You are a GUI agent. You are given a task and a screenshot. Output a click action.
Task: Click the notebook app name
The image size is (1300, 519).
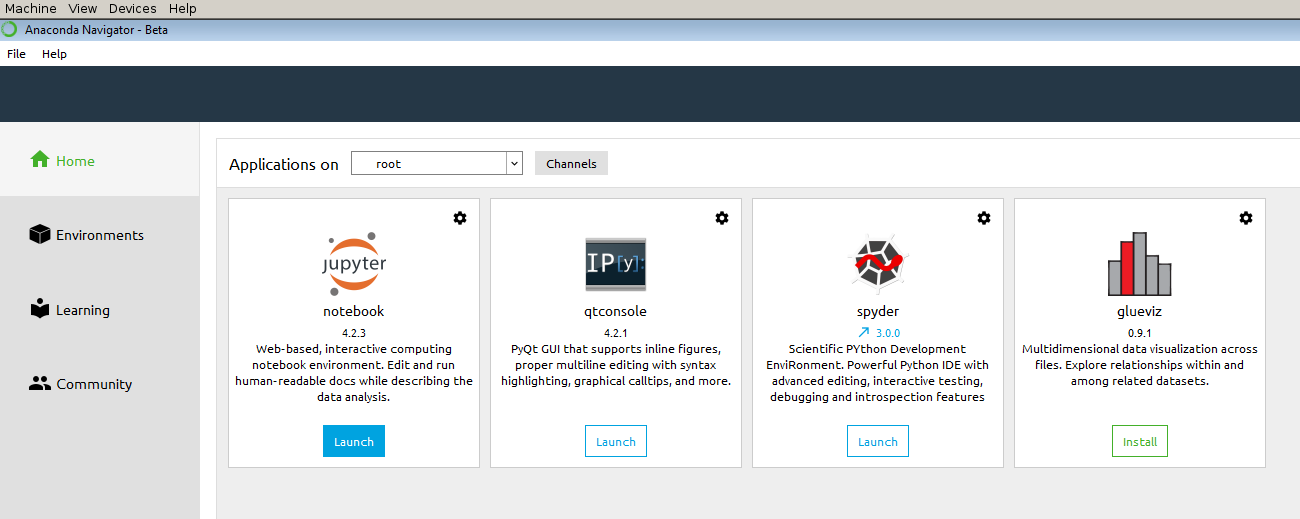pyautogui.click(x=354, y=311)
